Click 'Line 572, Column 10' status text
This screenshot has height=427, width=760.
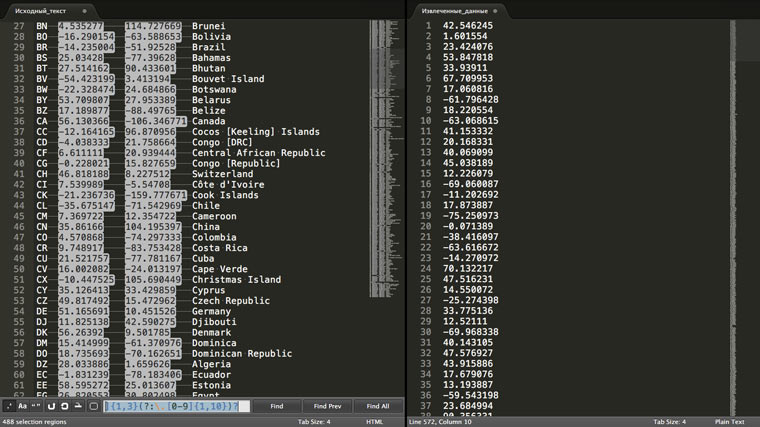point(440,422)
